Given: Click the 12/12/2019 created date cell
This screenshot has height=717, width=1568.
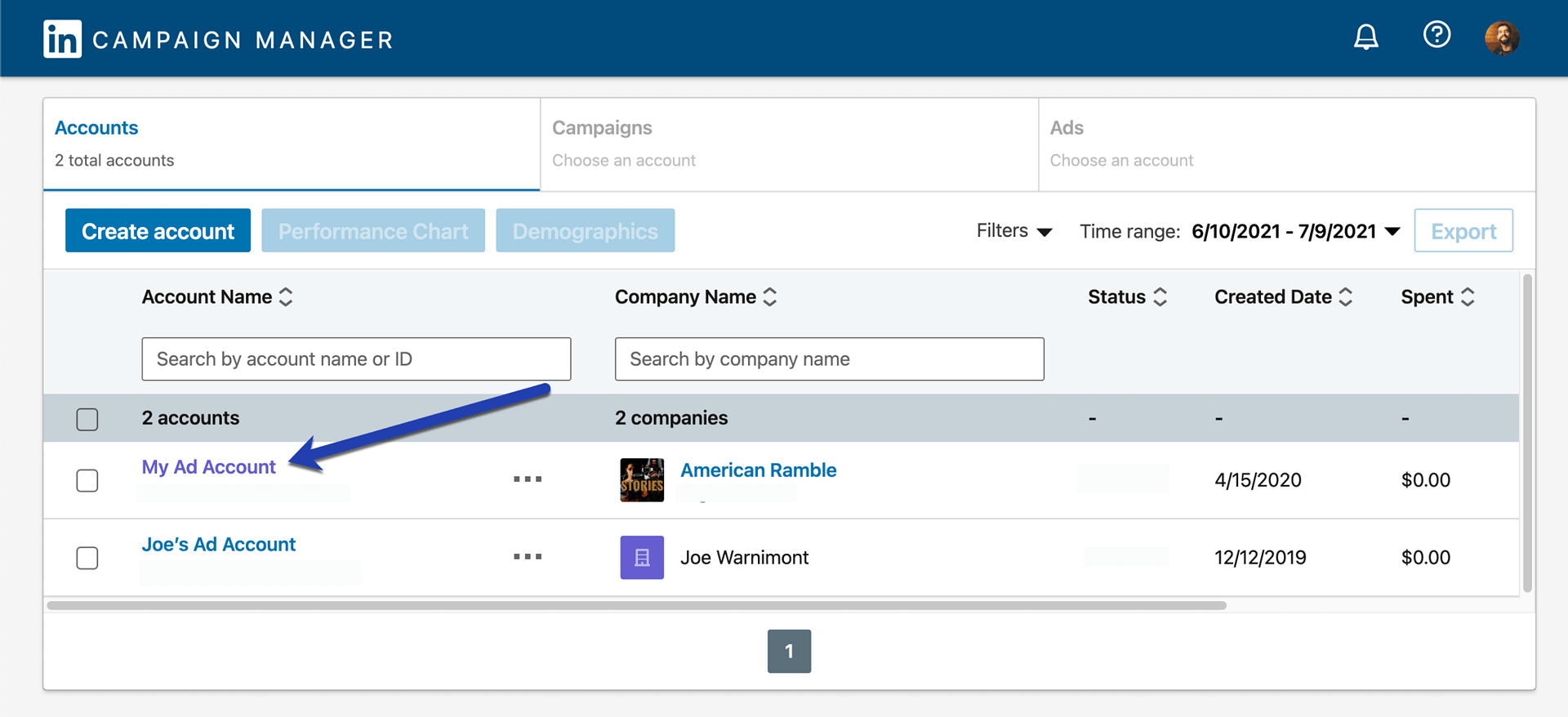Looking at the screenshot, I should tap(1260, 558).
